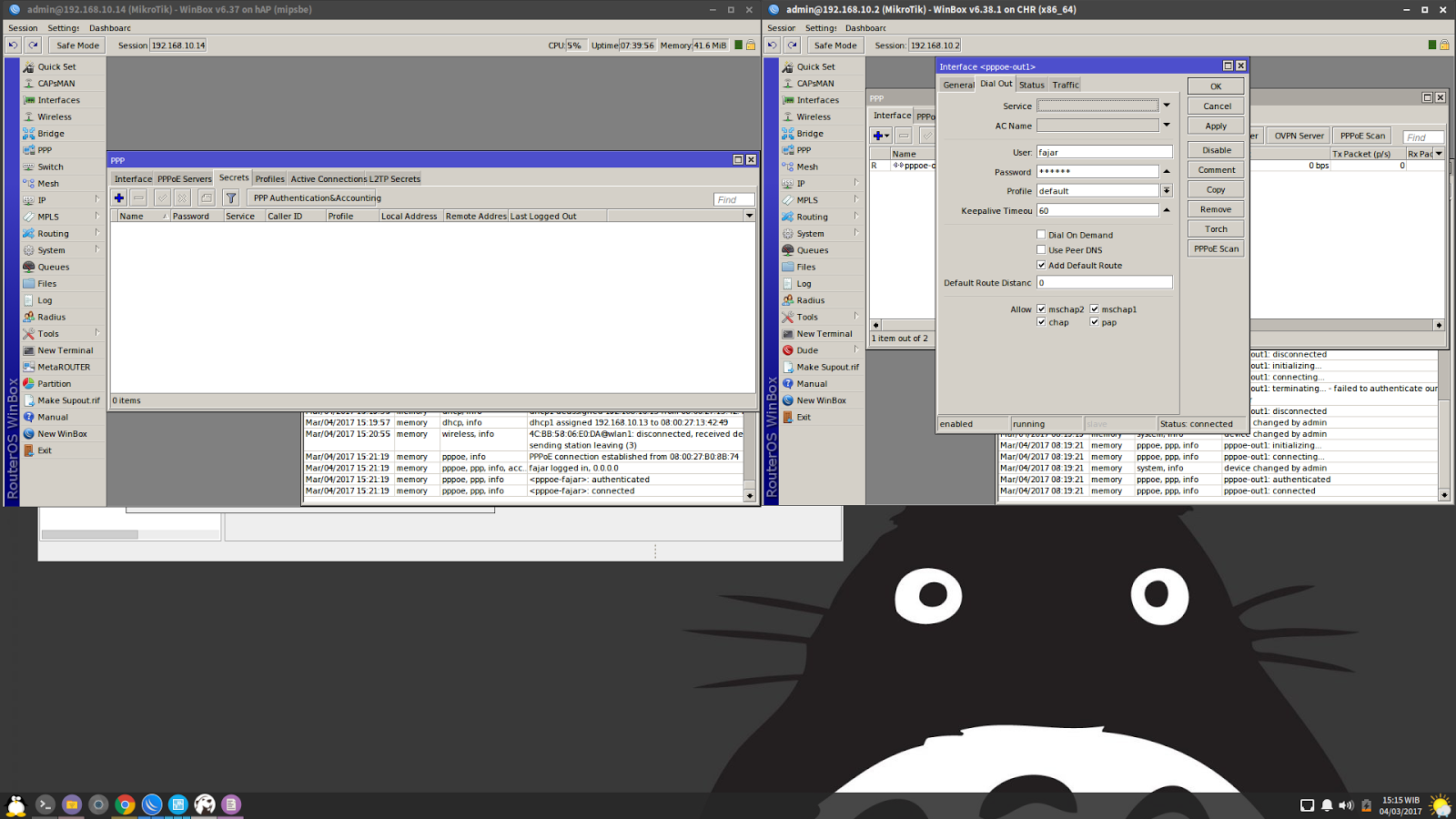Toggle mschap2 allow checkbox

point(1041,309)
